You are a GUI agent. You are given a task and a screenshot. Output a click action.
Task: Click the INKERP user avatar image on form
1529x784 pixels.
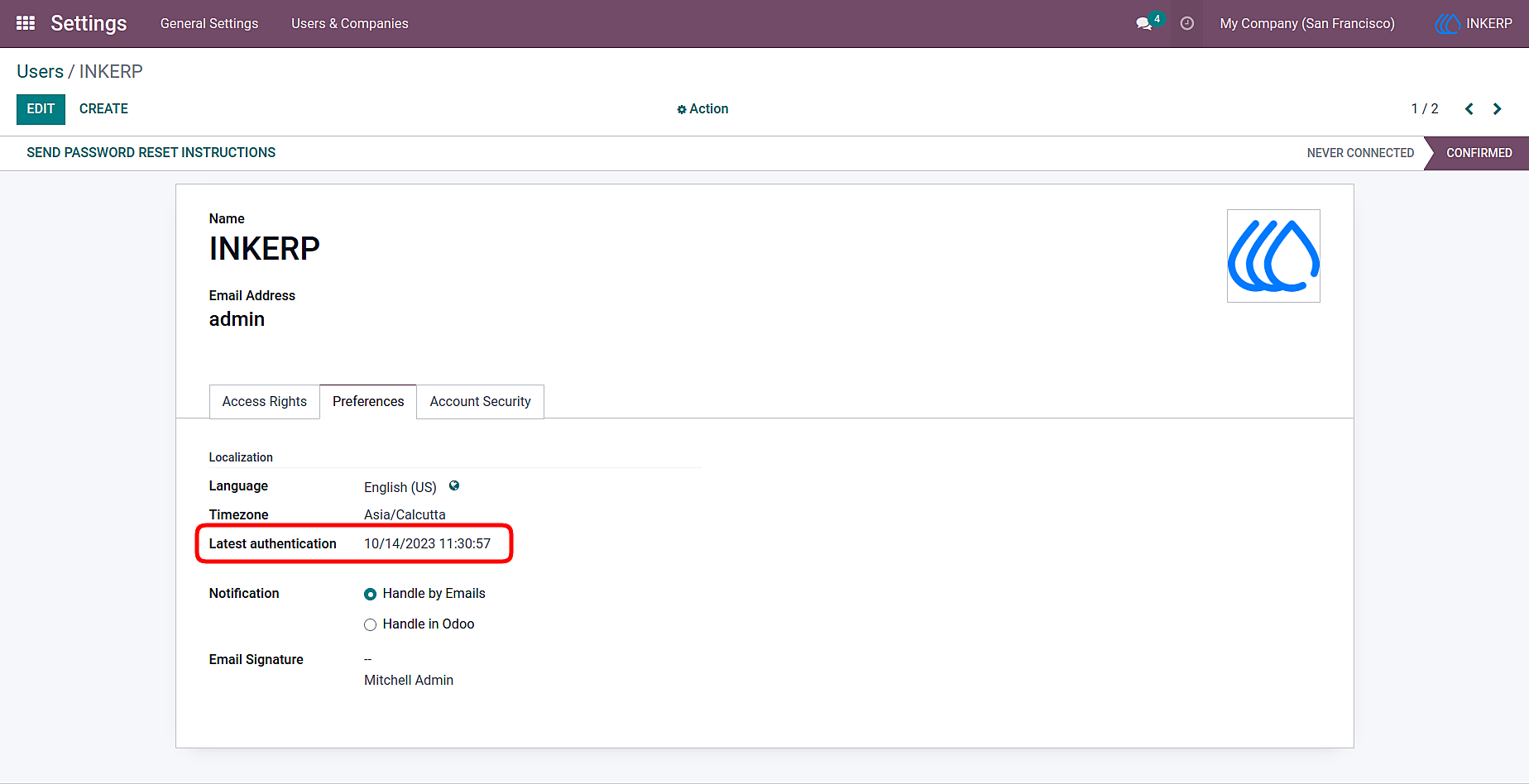(x=1273, y=256)
